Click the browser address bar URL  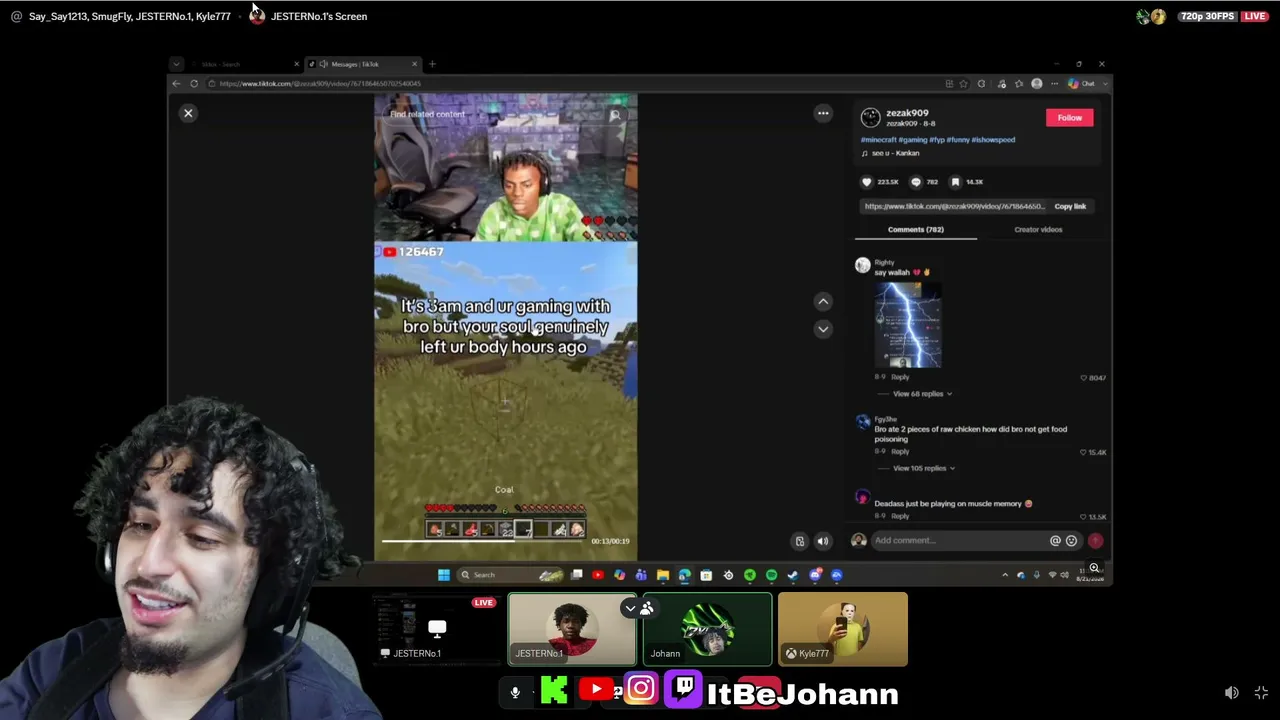tap(320, 84)
